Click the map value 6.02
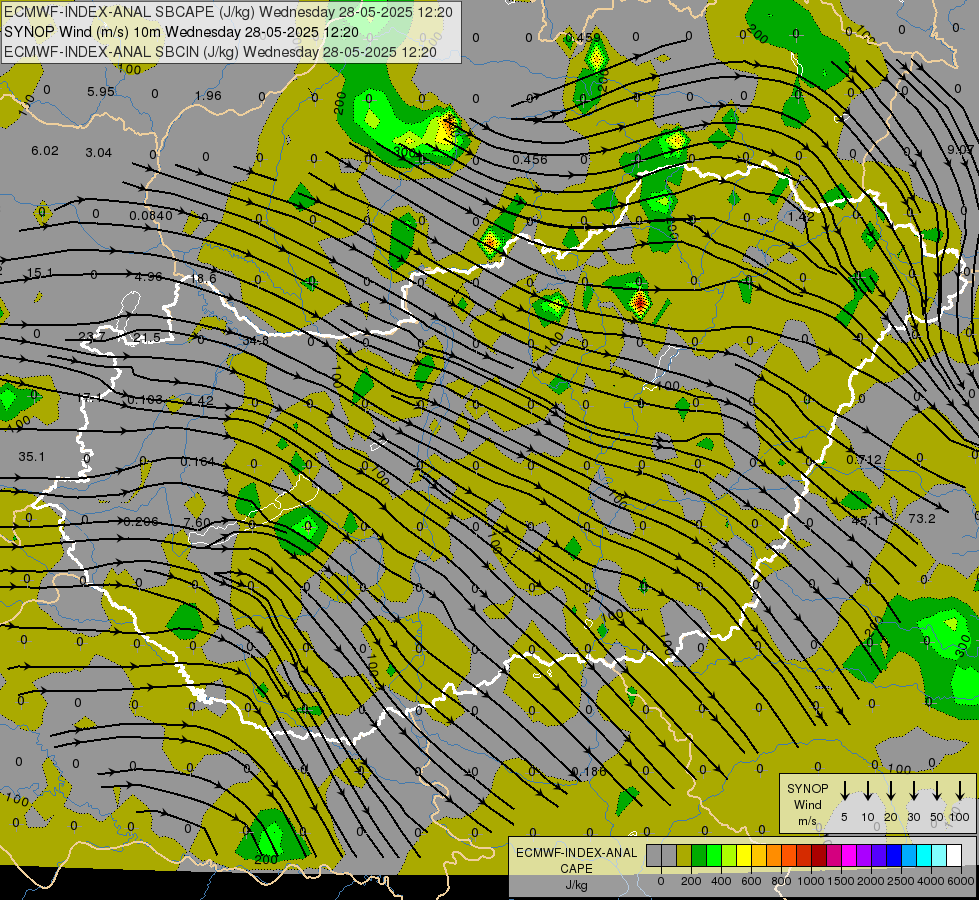Viewport: 979px width, 900px height. click(x=45, y=151)
